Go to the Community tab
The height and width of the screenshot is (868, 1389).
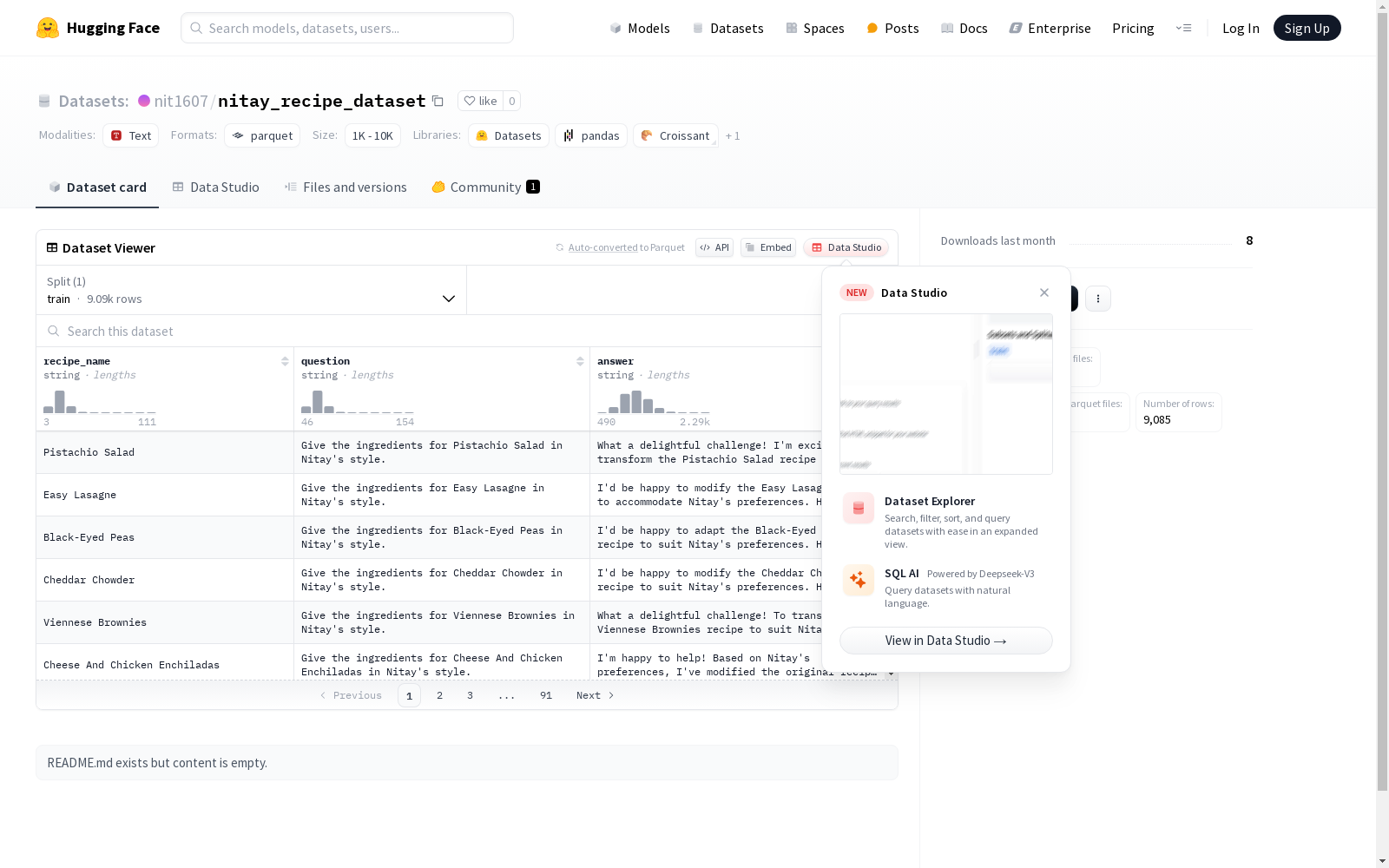click(x=485, y=187)
